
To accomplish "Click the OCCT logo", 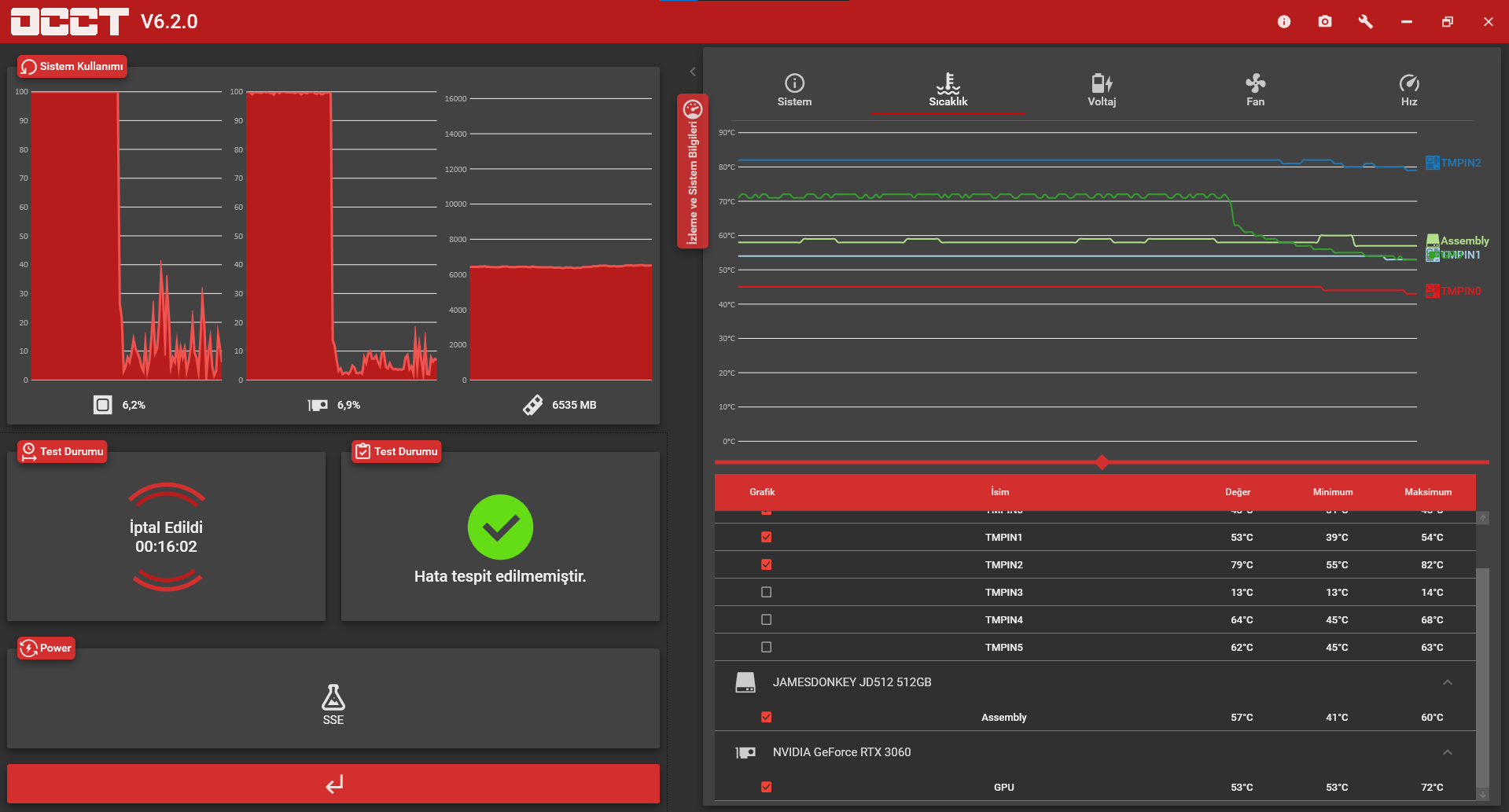I will [70, 22].
